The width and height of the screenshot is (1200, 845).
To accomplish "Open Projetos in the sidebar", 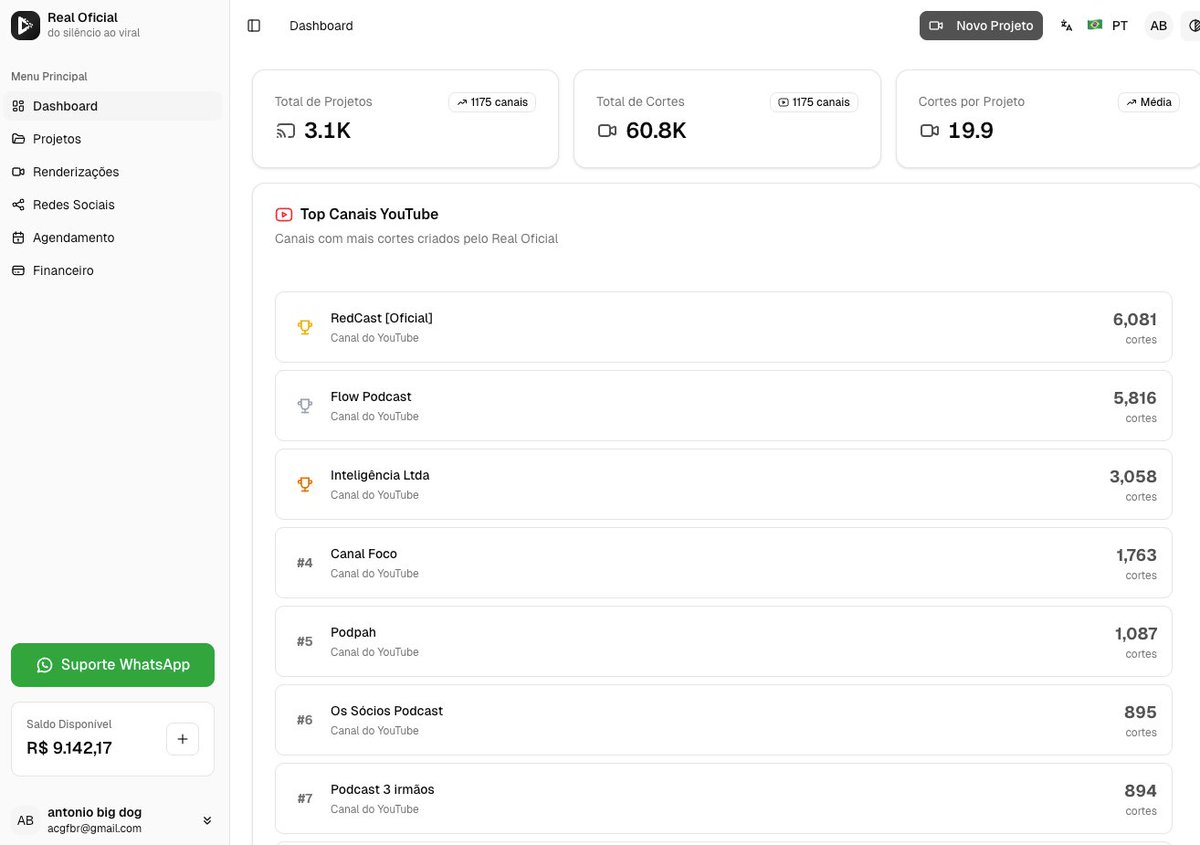I will [x=112, y=139].
